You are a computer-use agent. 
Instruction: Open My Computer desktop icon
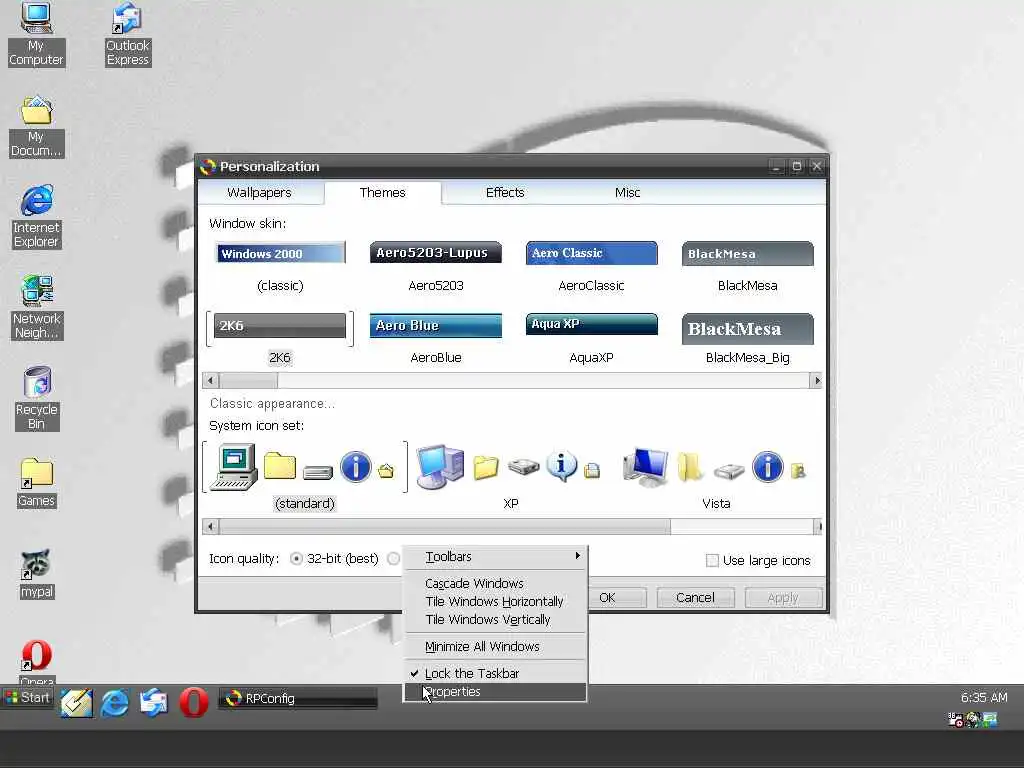coord(36,34)
